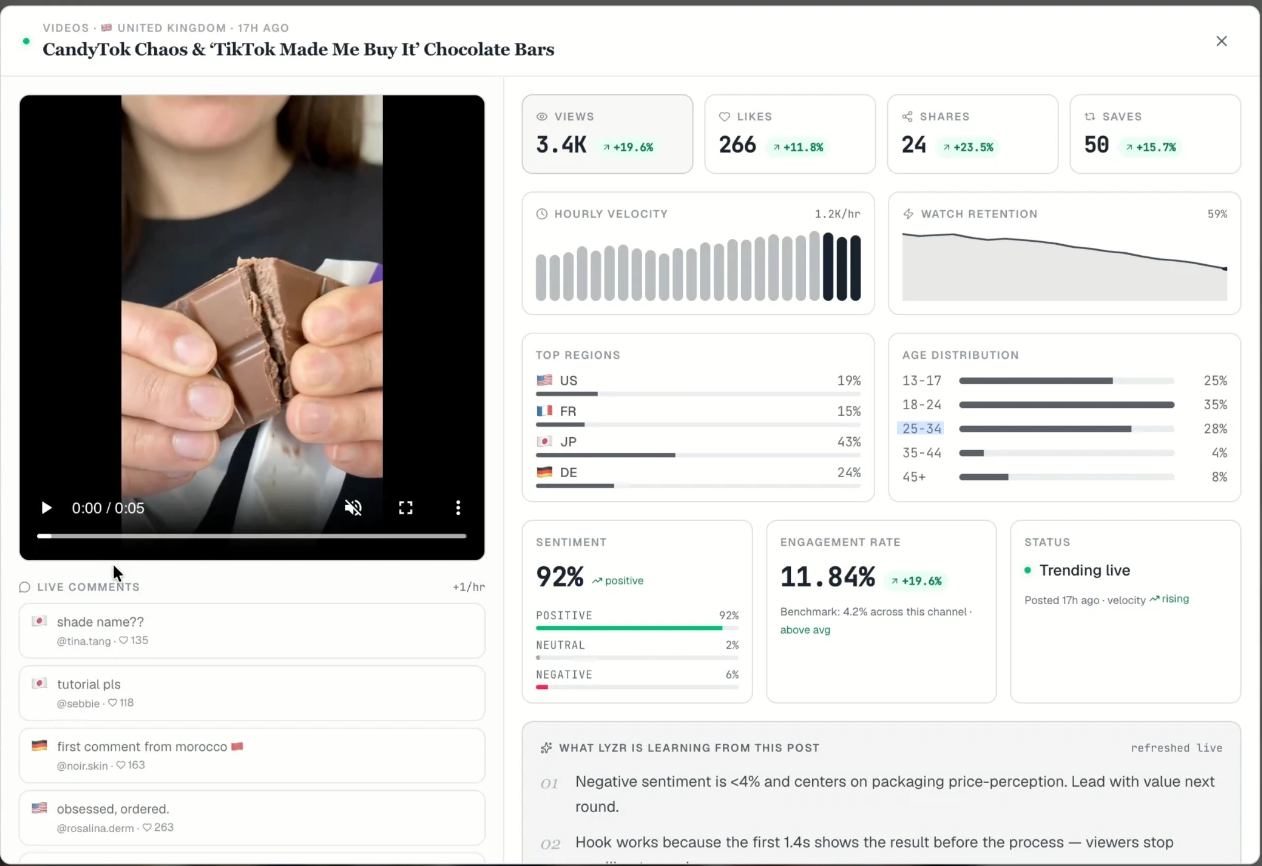Open the video more options menu
This screenshot has height=866, width=1262.
(458, 508)
